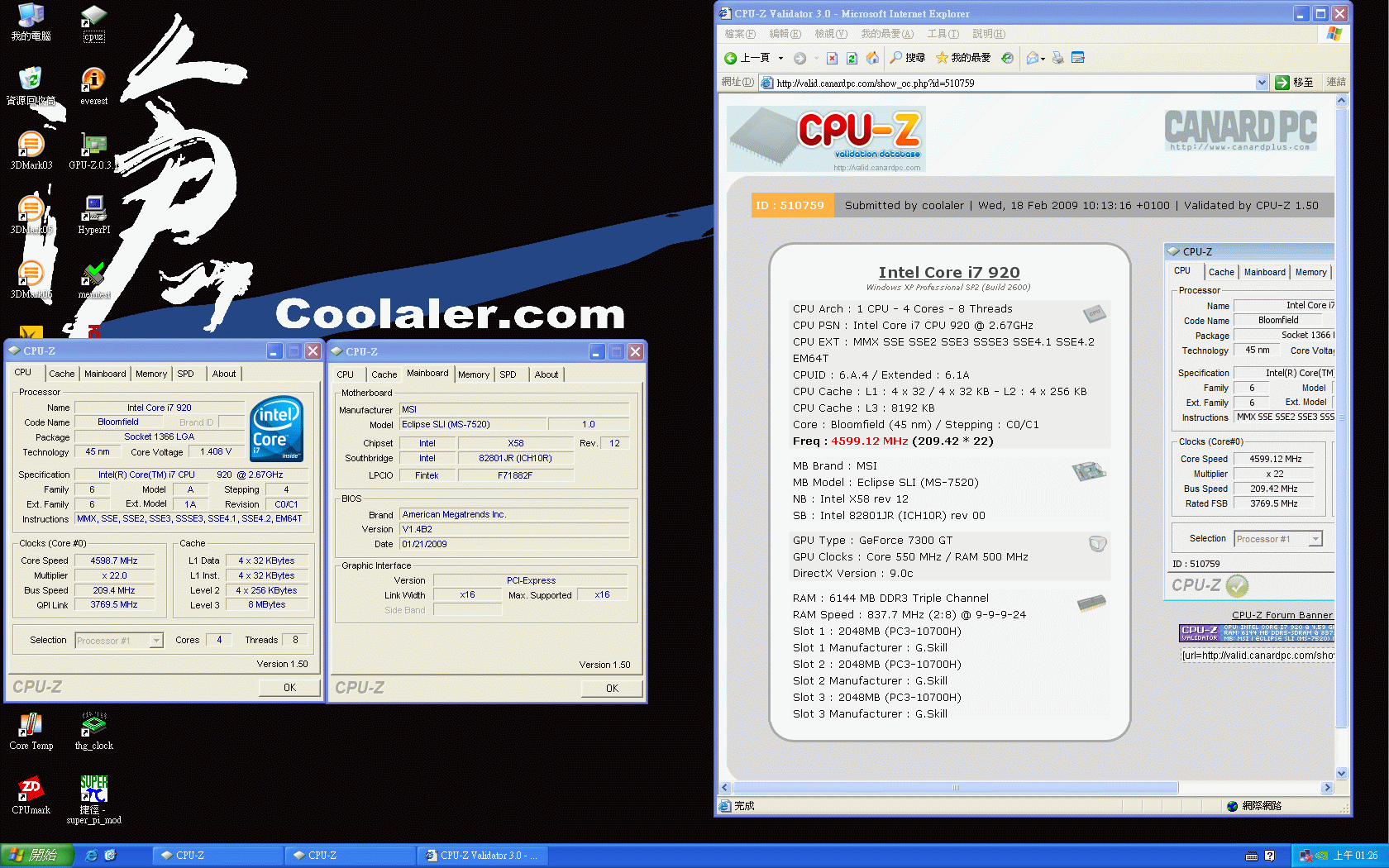The width and height of the screenshot is (1389, 868).
Task: Open the Recycle Bin desktop icon
Action: pos(31,86)
